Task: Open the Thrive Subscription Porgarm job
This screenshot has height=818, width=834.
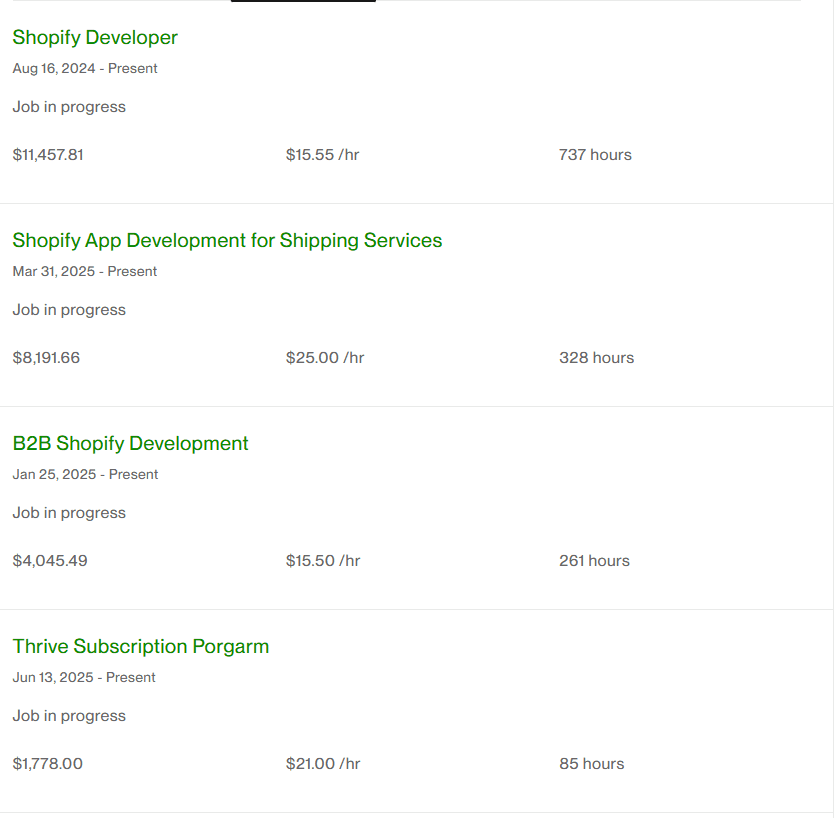Action: (141, 647)
